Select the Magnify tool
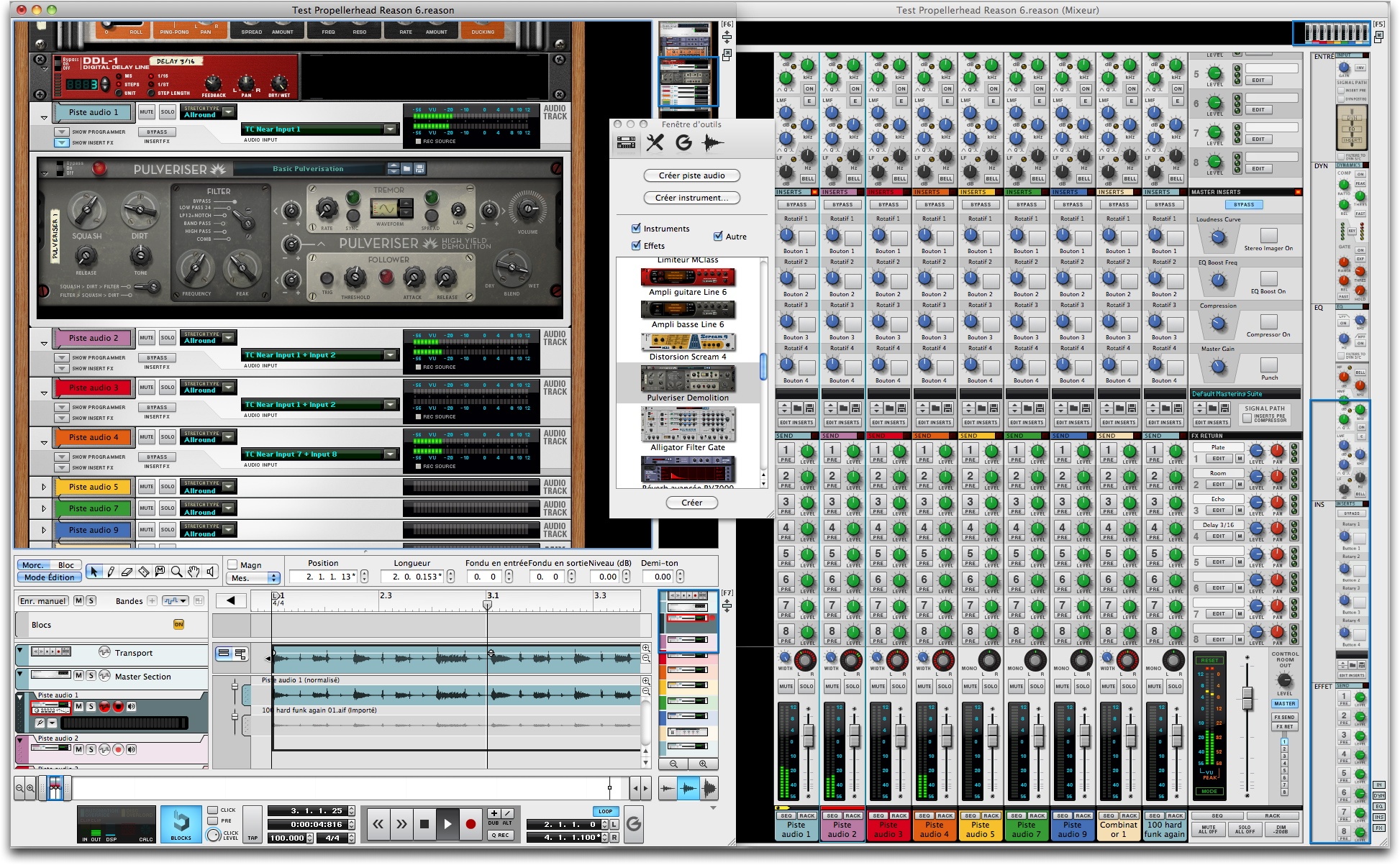 pyautogui.click(x=176, y=572)
